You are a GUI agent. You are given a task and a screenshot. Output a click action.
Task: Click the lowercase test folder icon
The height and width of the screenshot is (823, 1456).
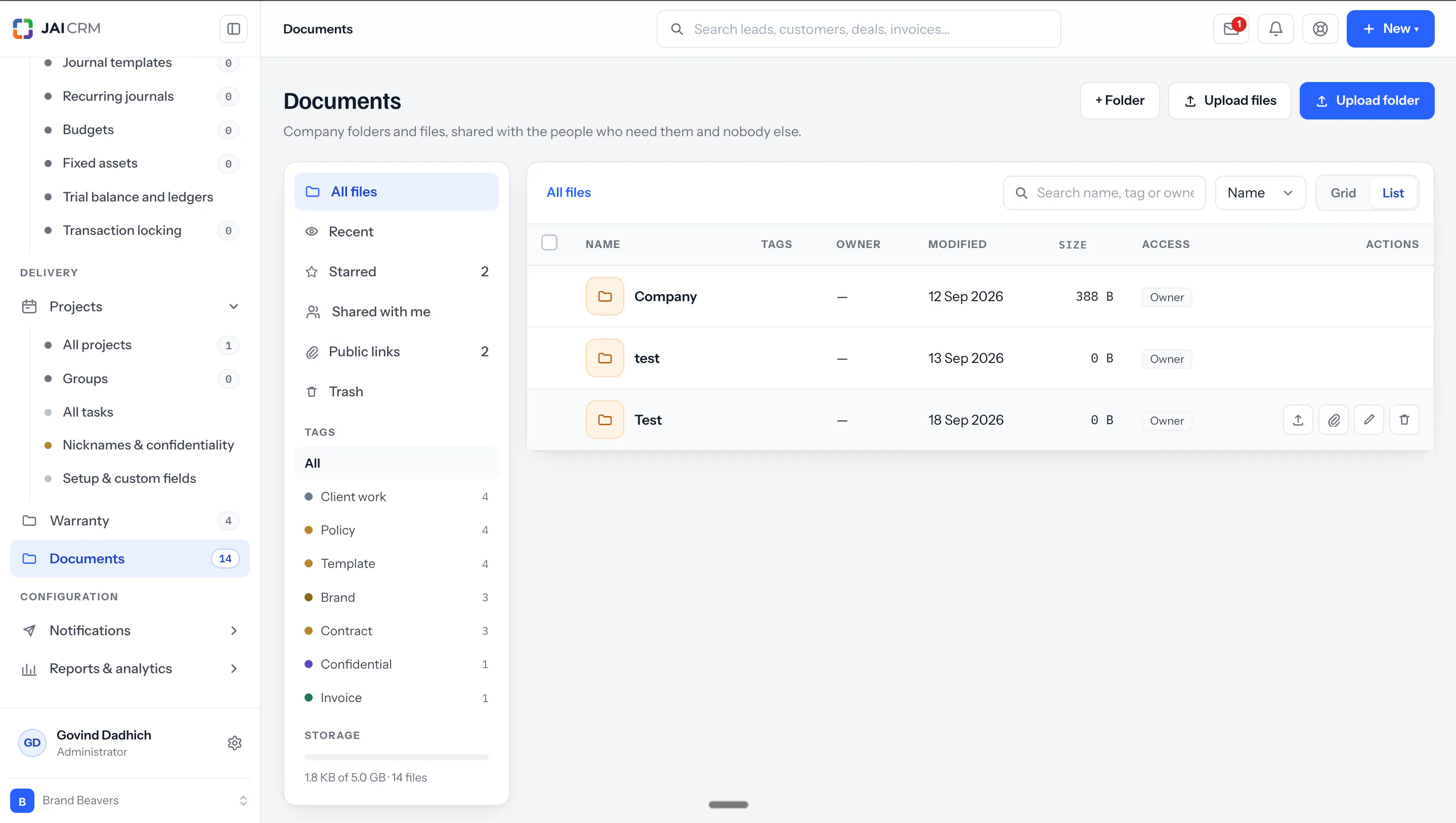[x=605, y=358]
